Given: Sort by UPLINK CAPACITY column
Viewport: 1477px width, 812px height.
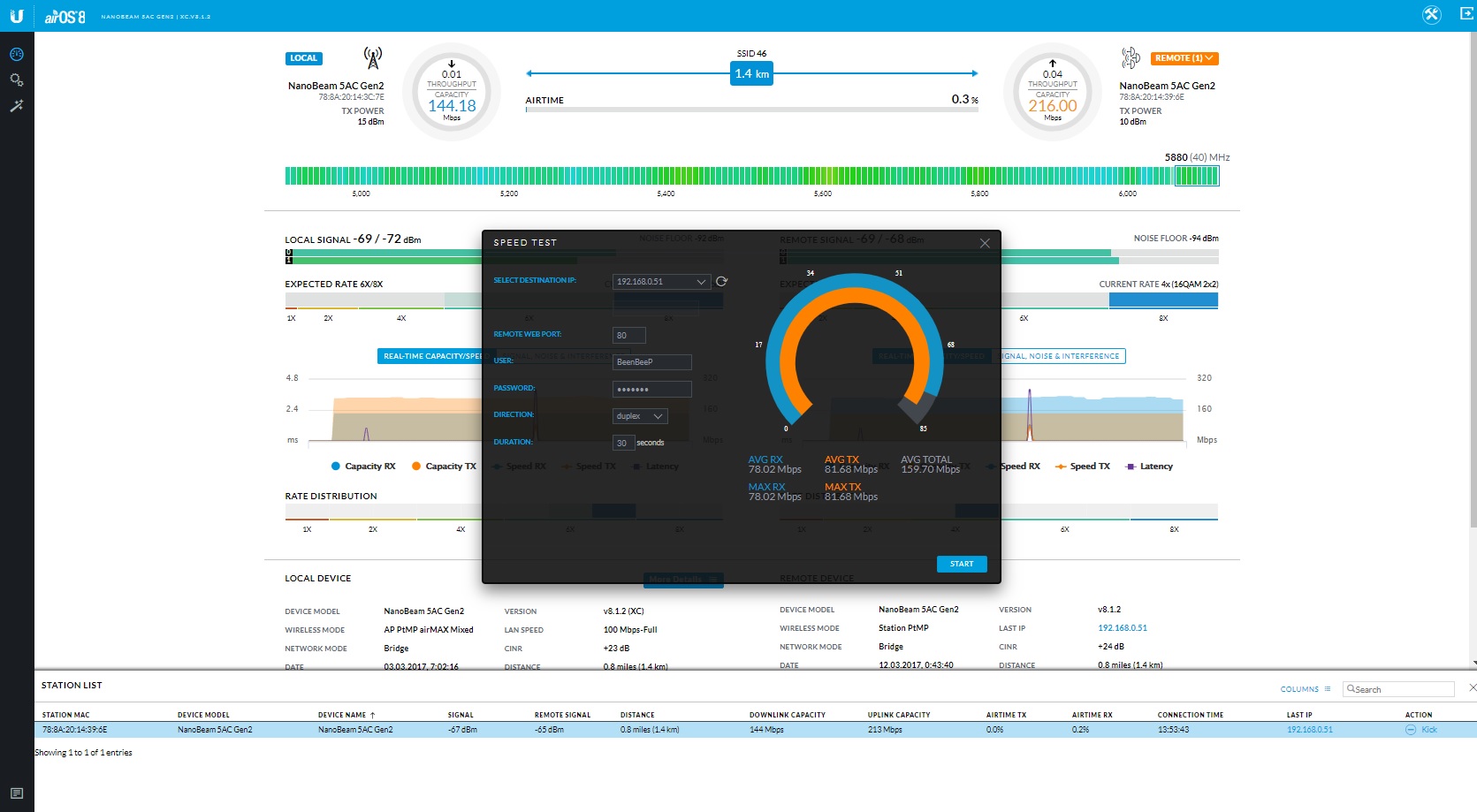Looking at the screenshot, I should pos(899,715).
